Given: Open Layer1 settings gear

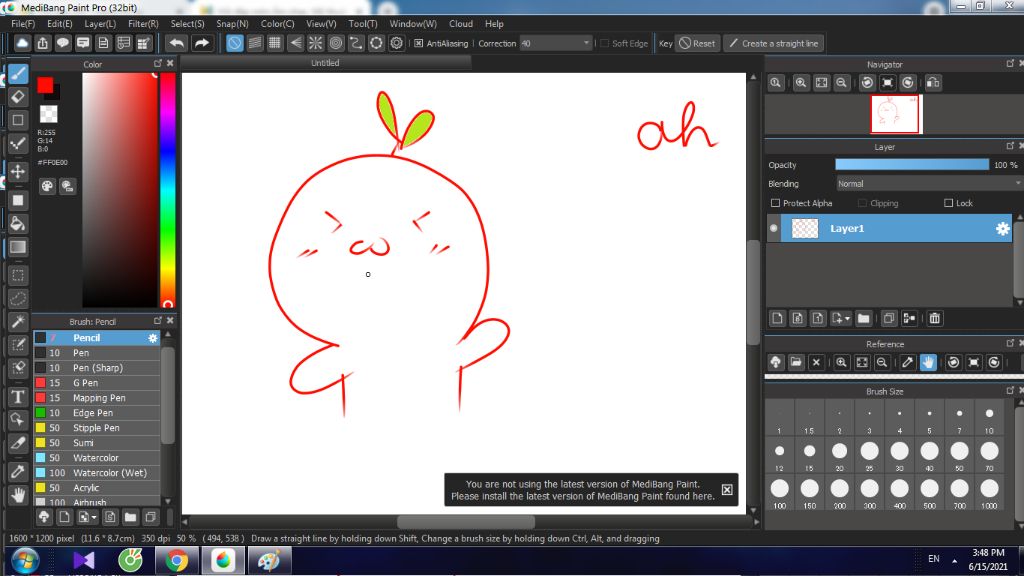Looking at the screenshot, I should click(x=1002, y=229).
